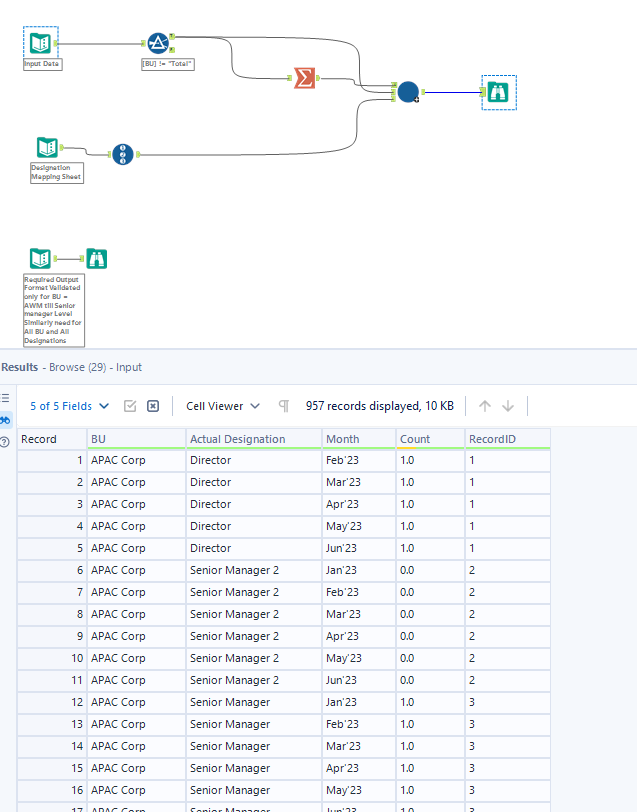Open the Cell Viewer dropdown
This screenshot has width=637, height=812.
click(223, 406)
